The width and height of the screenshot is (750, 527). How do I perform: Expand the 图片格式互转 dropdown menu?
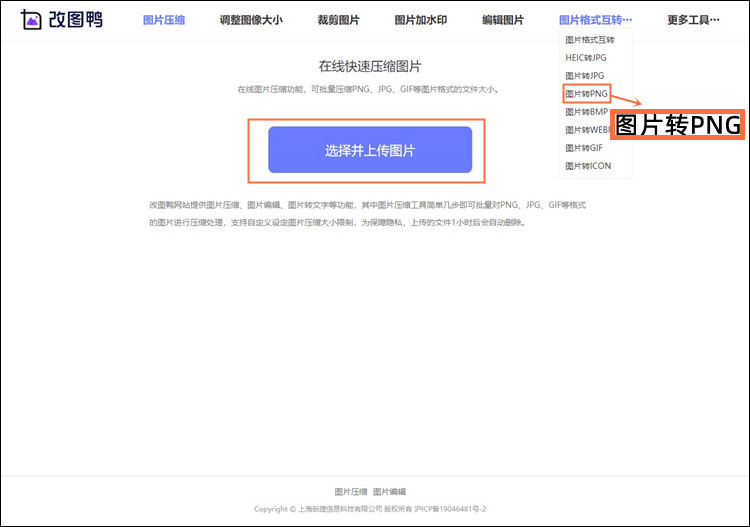[596, 20]
